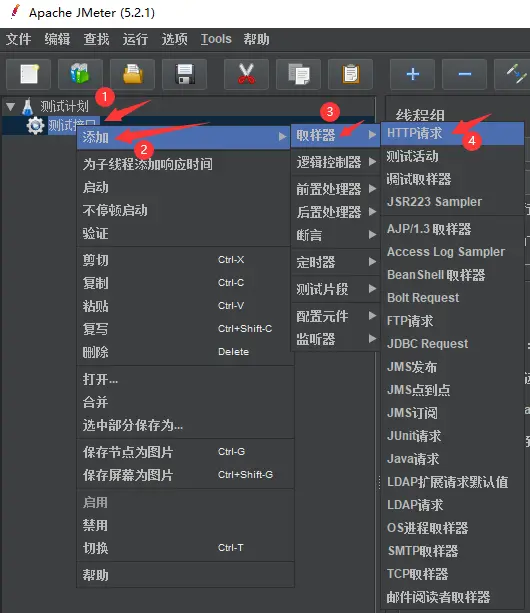Image resolution: width=530 pixels, height=613 pixels.
Task: Click the Paste clipboard icon
Action: tap(350, 74)
